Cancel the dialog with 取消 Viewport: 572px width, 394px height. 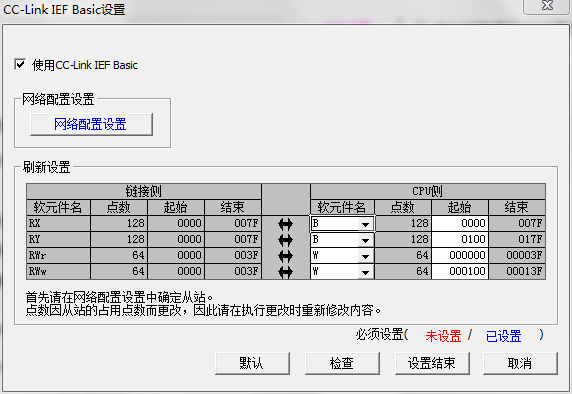point(521,363)
